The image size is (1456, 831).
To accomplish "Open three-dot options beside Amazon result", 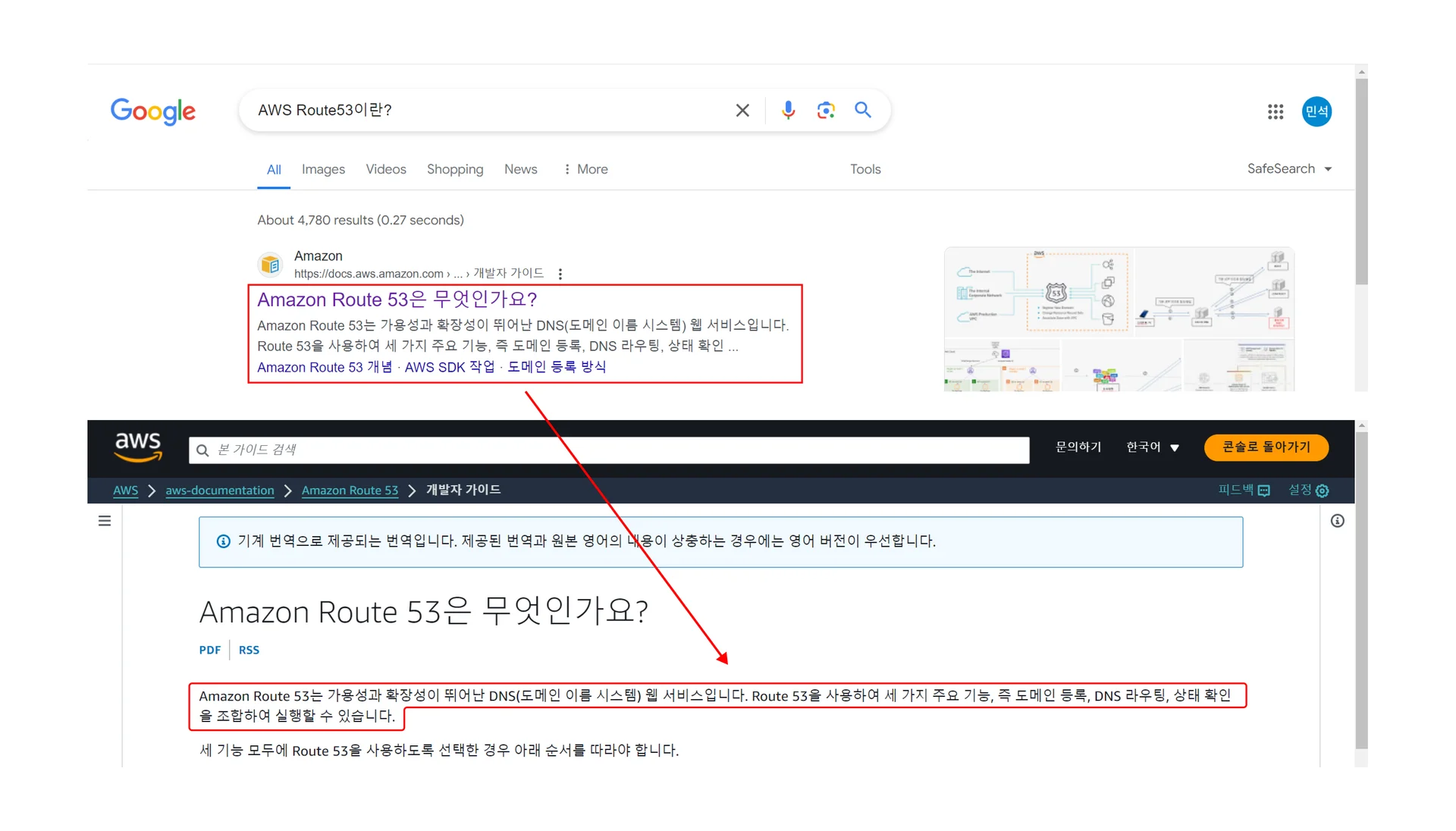I will 560,274.
